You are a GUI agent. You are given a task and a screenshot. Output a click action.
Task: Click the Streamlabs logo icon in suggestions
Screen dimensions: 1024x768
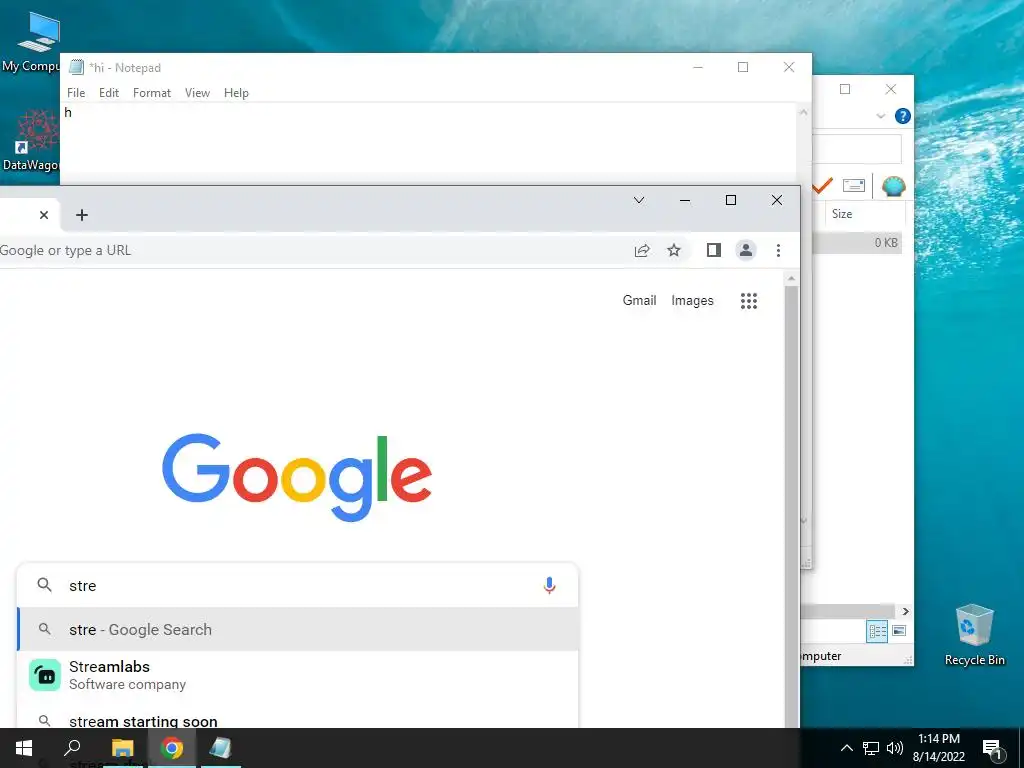coord(44,675)
